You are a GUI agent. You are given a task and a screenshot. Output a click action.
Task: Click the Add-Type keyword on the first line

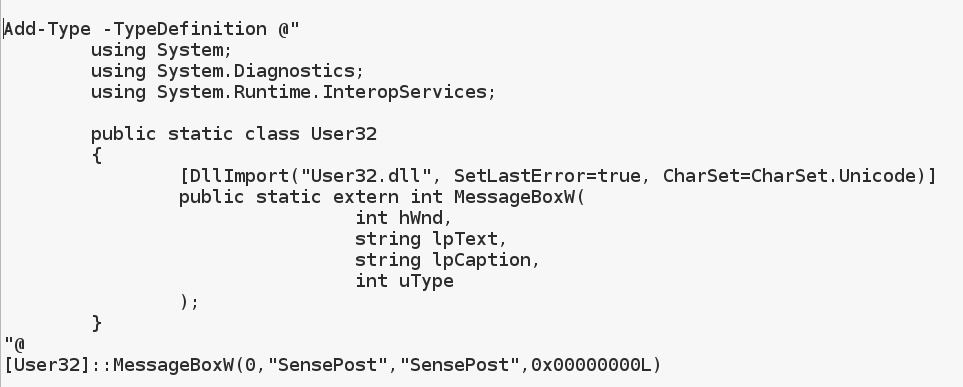click(x=48, y=29)
